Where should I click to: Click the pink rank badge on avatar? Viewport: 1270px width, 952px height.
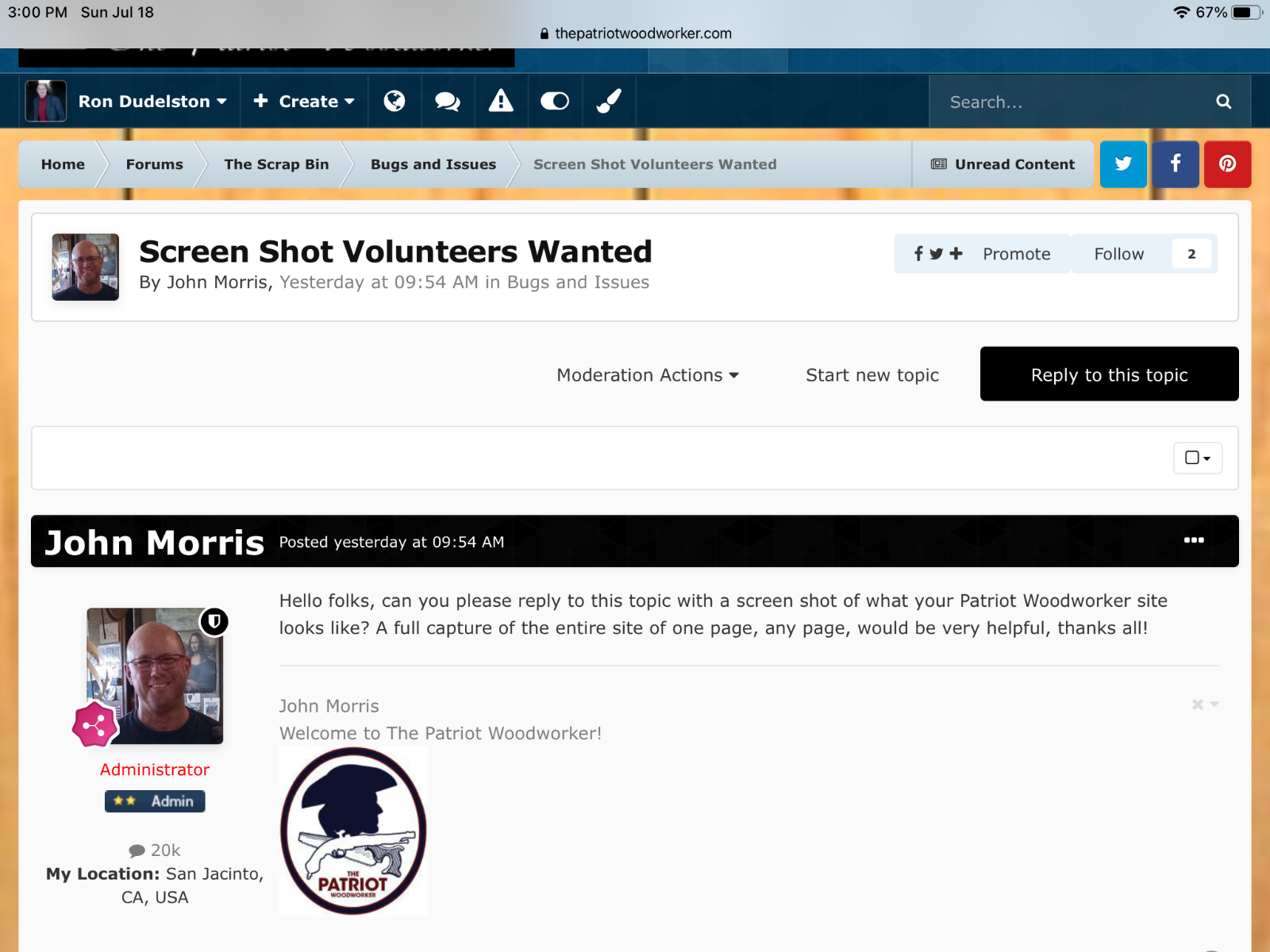[x=94, y=724]
